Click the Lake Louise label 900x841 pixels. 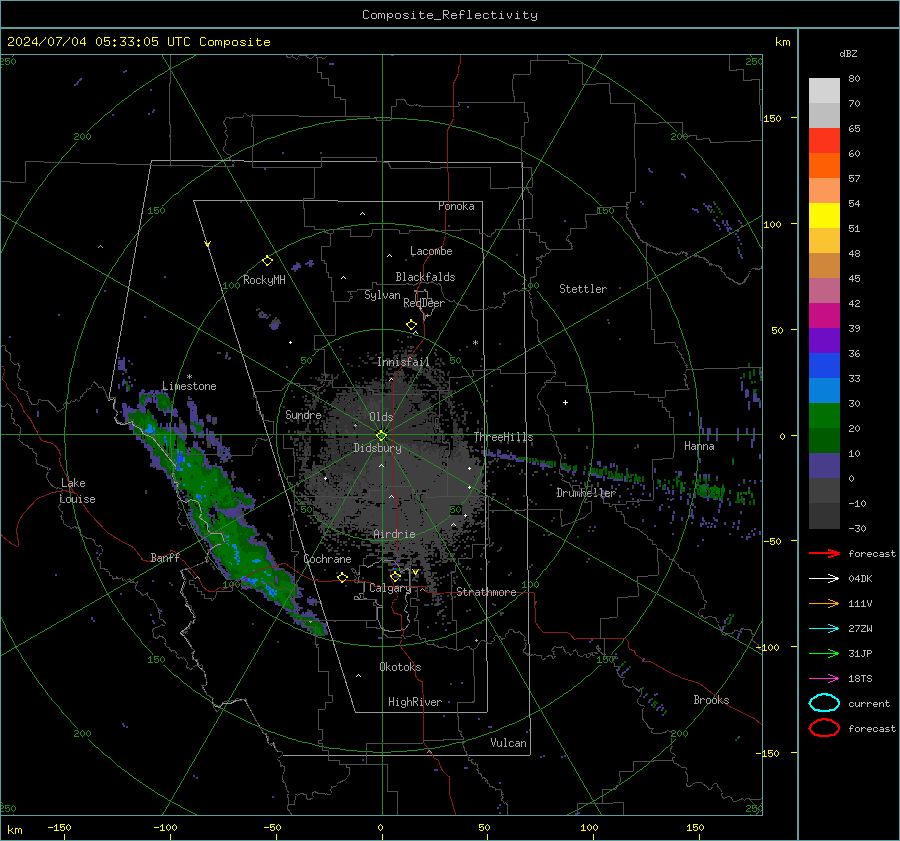[x=78, y=491]
